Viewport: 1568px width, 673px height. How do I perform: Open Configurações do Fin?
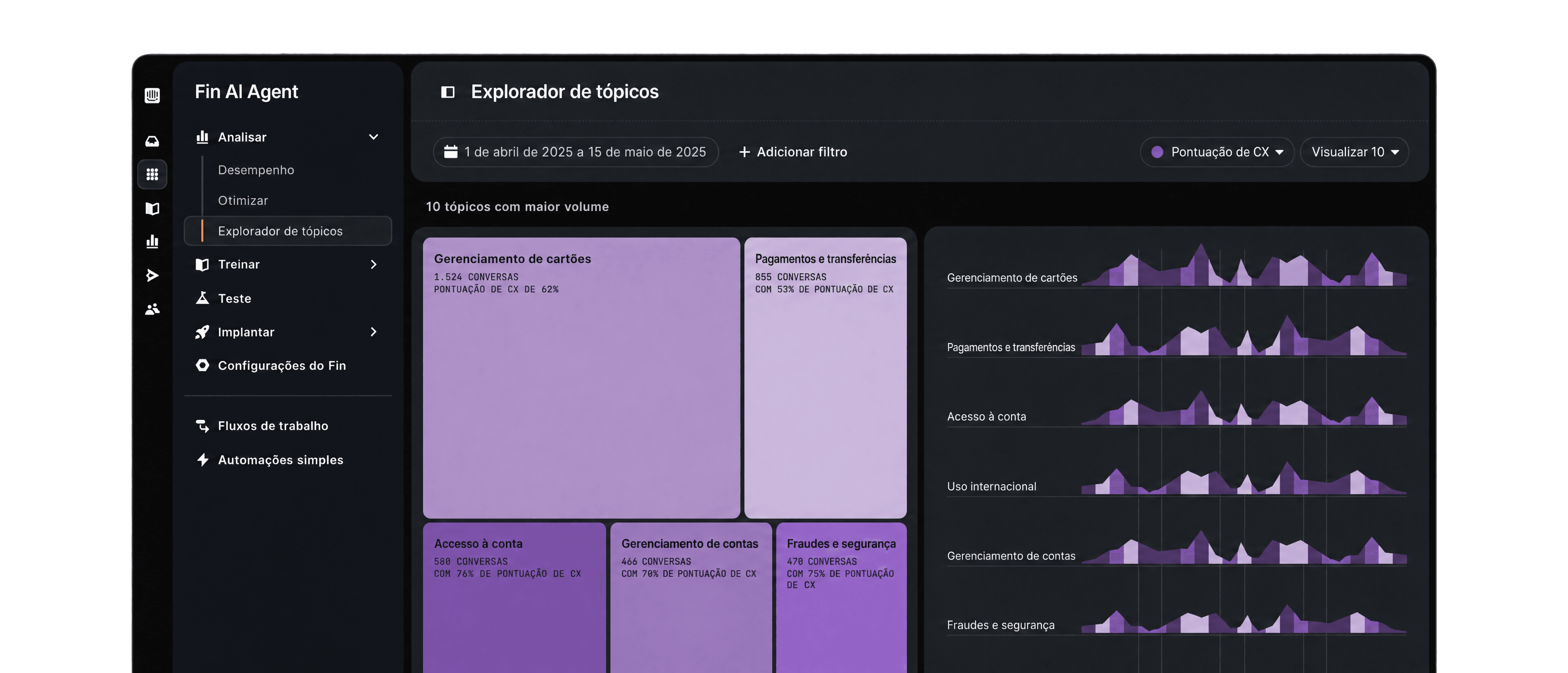coord(282,365)
